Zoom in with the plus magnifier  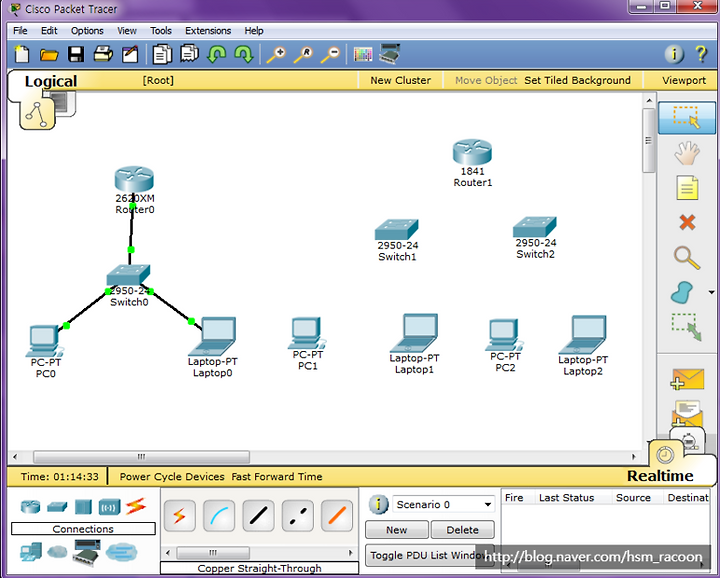pos(276,55)
